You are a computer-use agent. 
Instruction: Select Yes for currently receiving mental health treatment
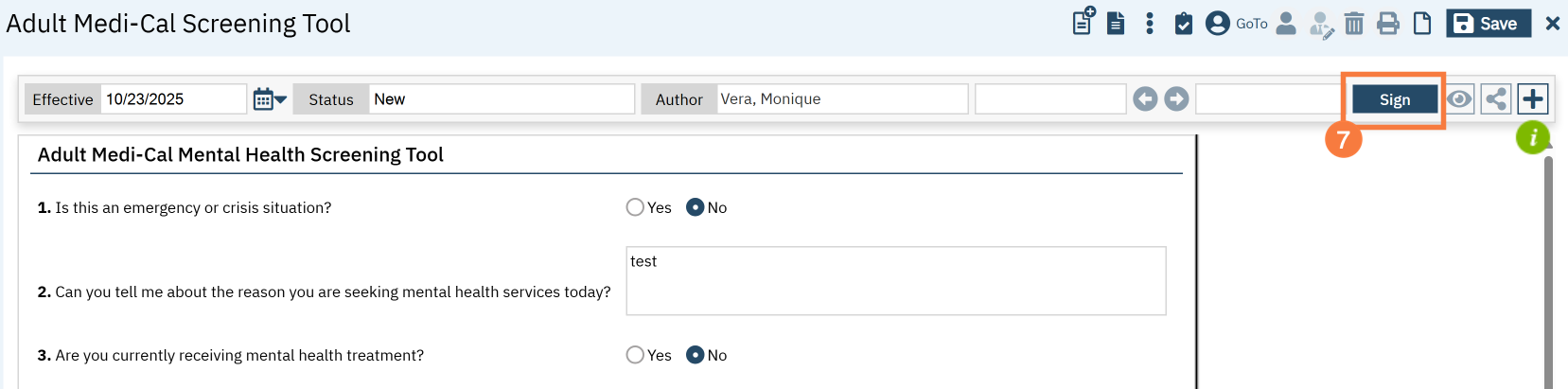click(x=635, y=355)
